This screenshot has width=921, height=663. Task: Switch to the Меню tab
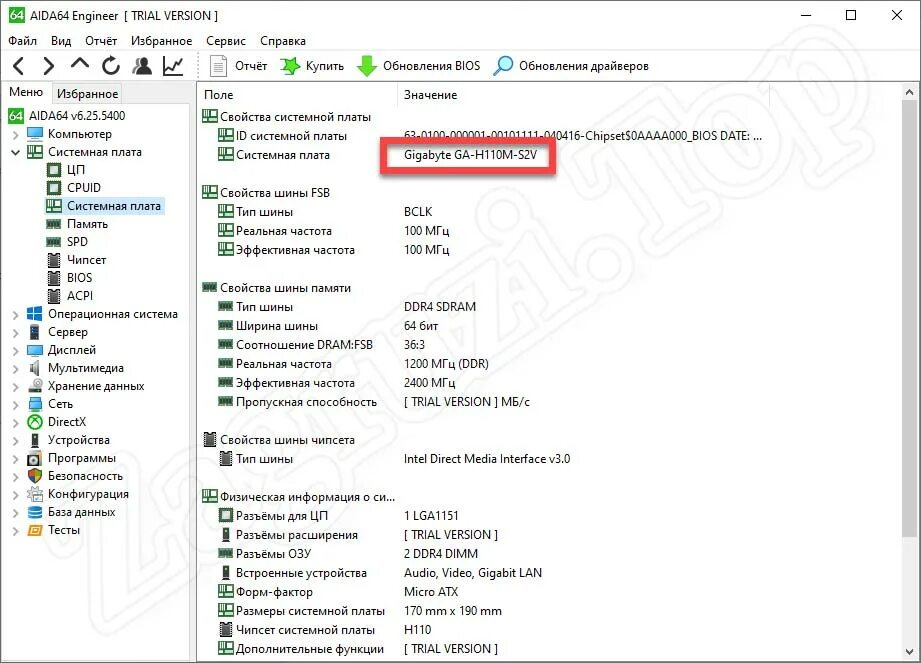point(26,92)
